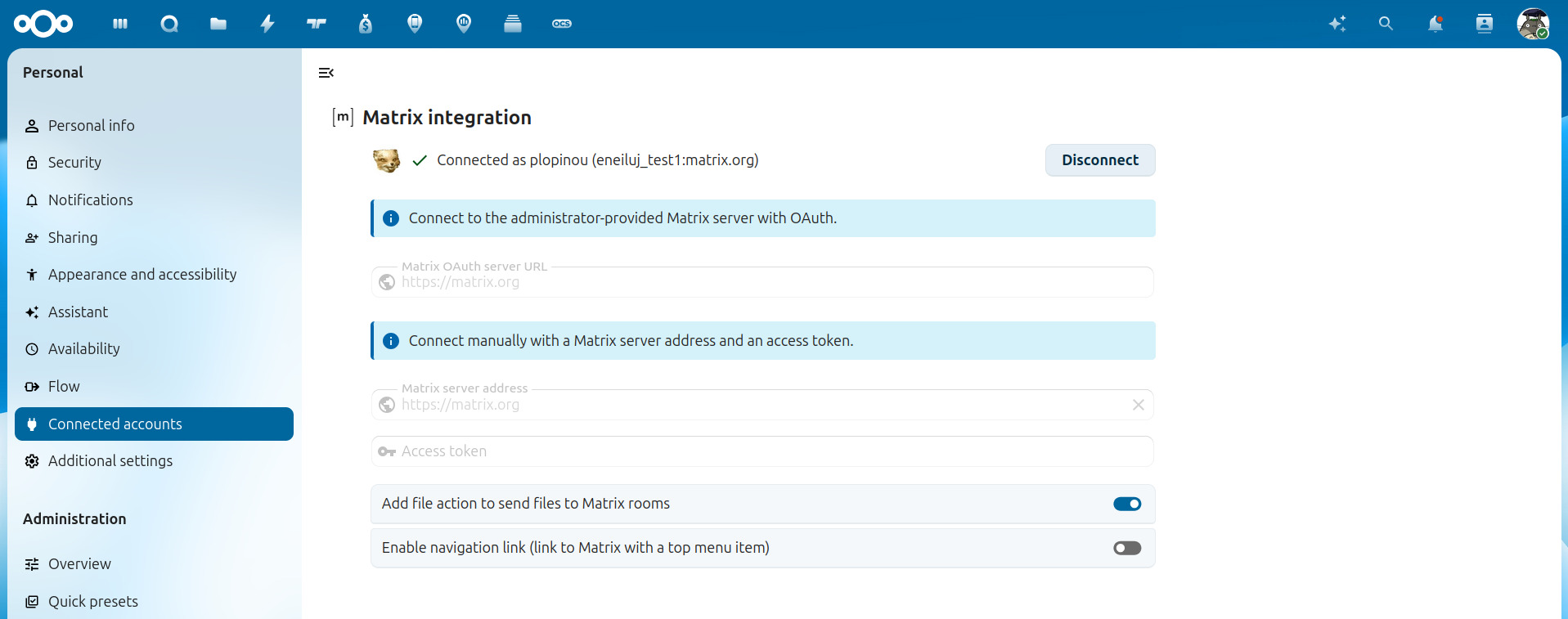Open Sharing settings
The width and height of the screenshot is (1568, 619).
click(154, 237)
